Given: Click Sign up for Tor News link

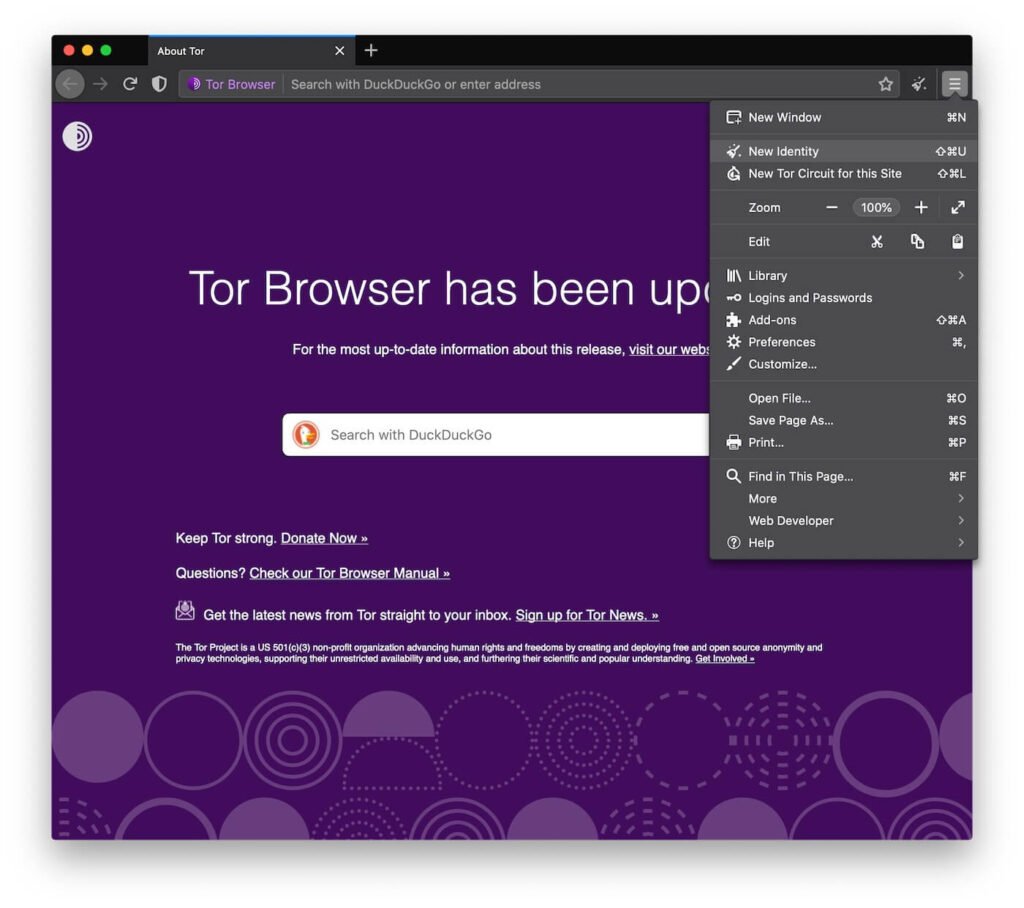Looking at the screenshot, I should click(x=587, y=615).
